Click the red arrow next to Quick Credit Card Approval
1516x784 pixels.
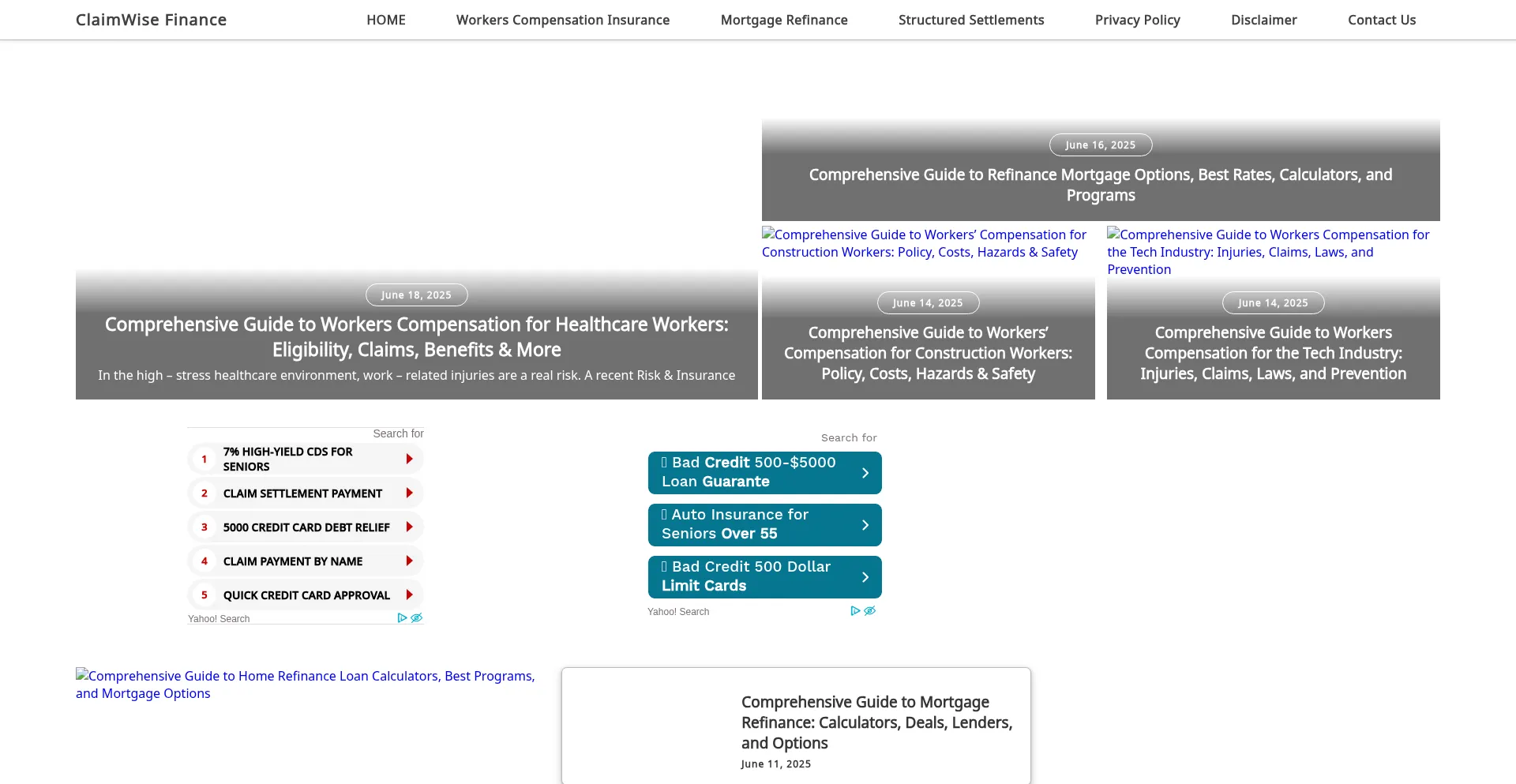point(409,595)
